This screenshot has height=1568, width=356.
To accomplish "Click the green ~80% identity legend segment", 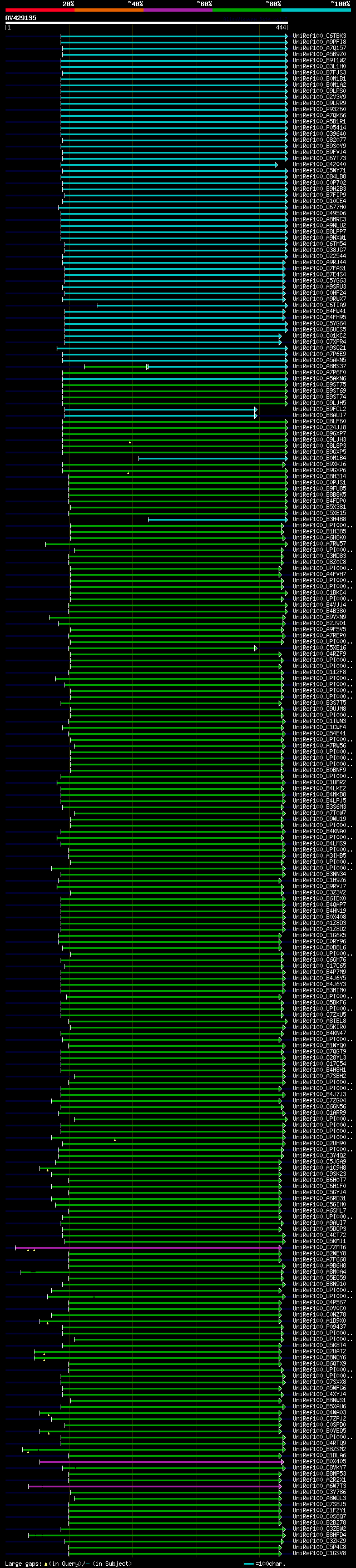I will [x=247, y=10].
